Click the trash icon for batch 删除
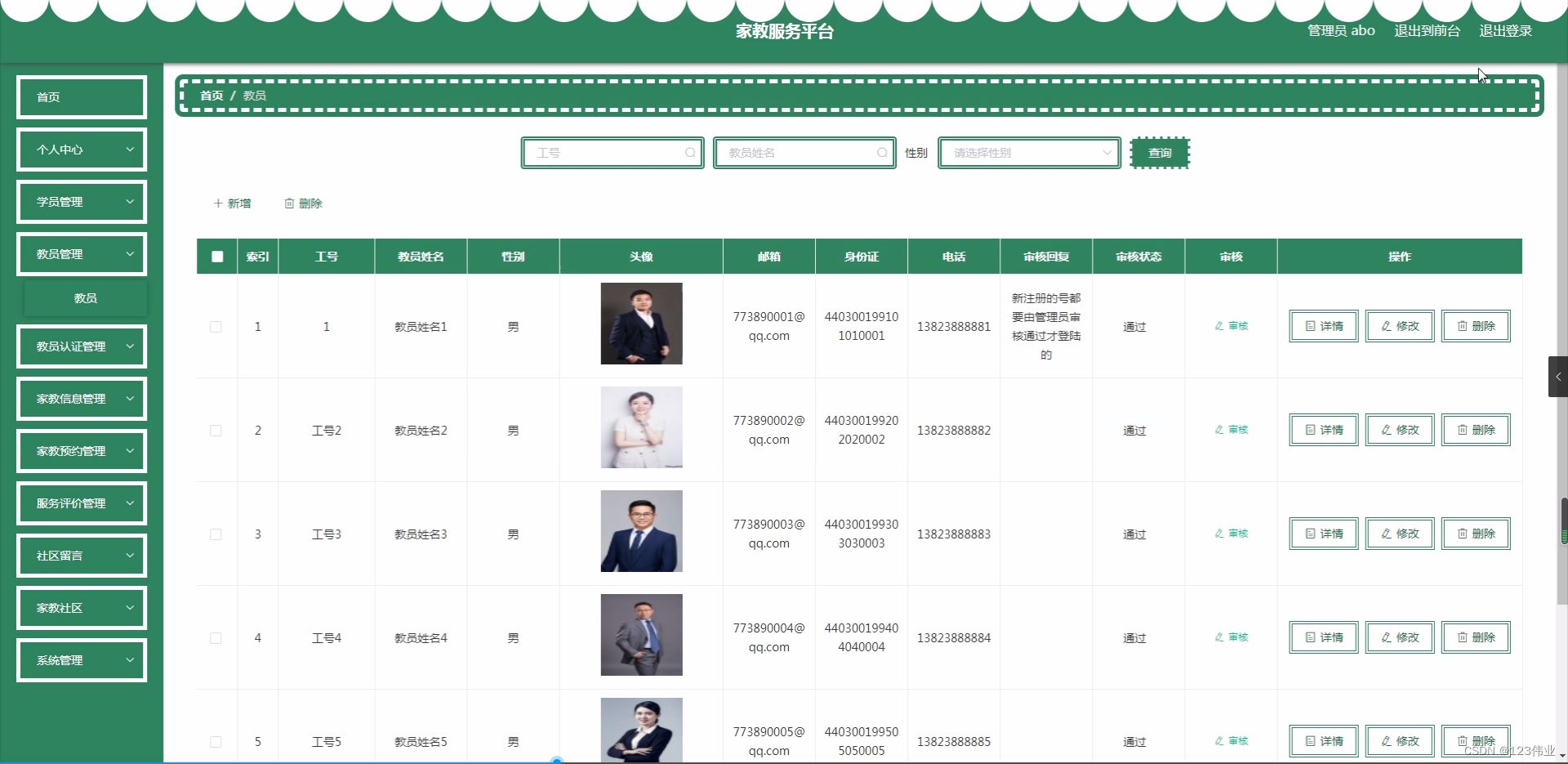 point(289,203)
